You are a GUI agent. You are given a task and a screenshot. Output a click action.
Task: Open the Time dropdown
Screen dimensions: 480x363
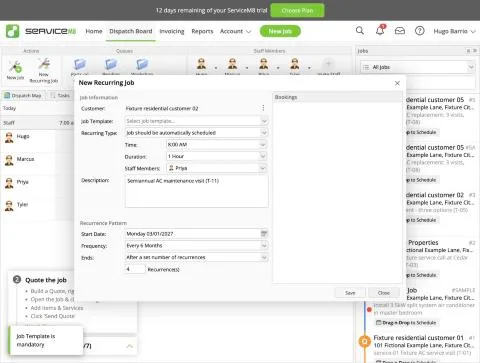[263, 145]
